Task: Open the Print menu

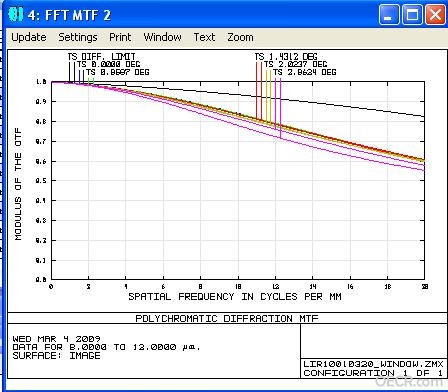Action: pyautogui.click(x=120, y=37)
